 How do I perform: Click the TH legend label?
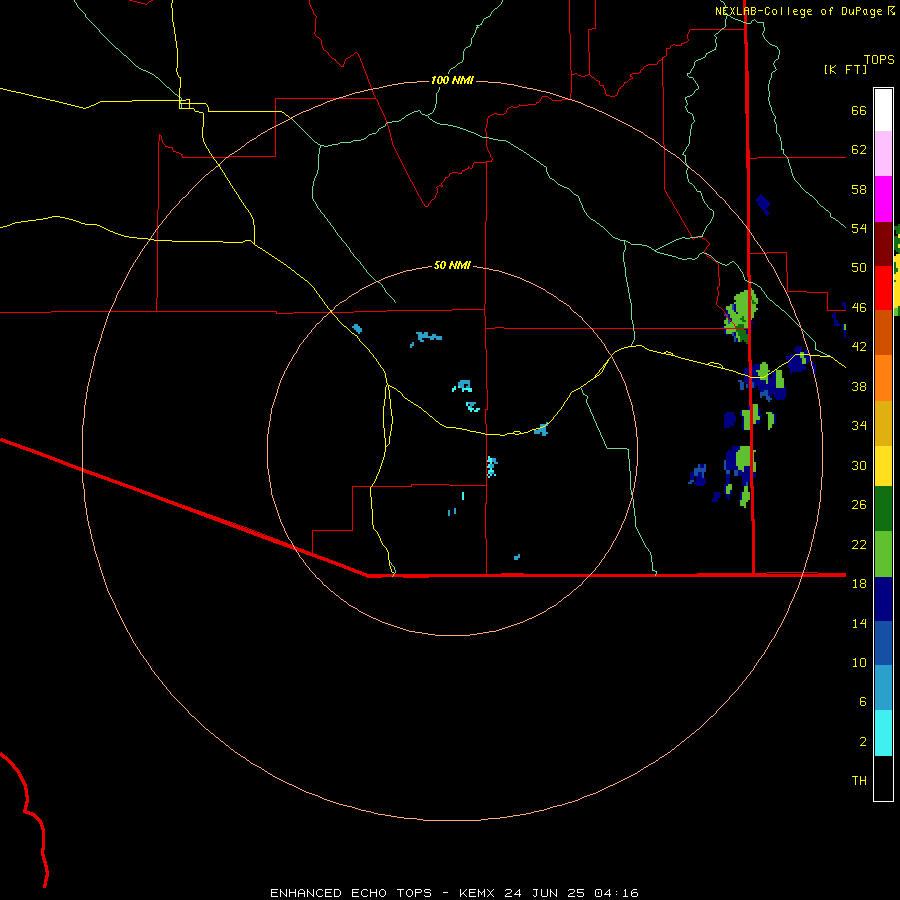(x=859, y=780)
